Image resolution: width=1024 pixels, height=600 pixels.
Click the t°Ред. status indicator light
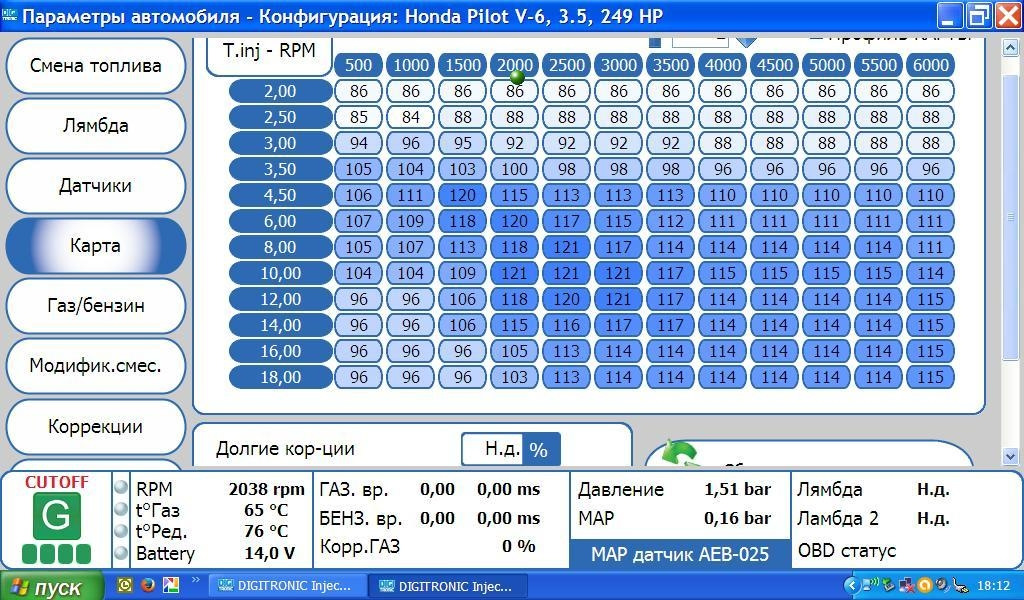121,531
